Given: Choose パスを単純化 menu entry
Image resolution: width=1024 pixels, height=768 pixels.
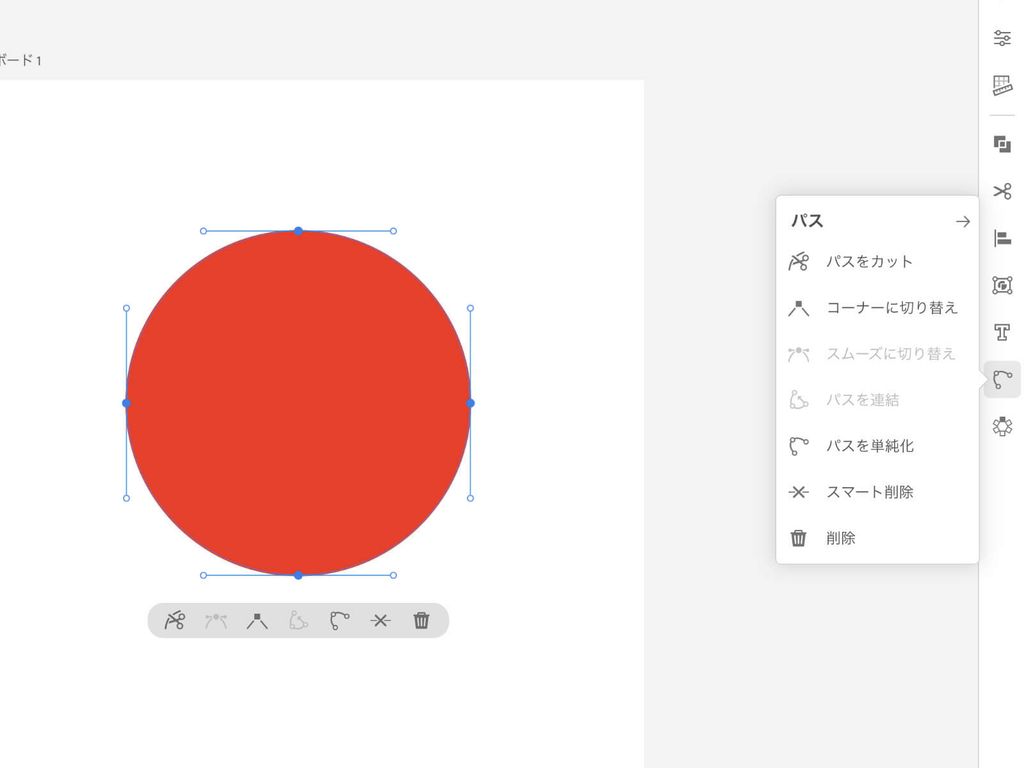Looking at the screenshot, I should click(877, 446).
